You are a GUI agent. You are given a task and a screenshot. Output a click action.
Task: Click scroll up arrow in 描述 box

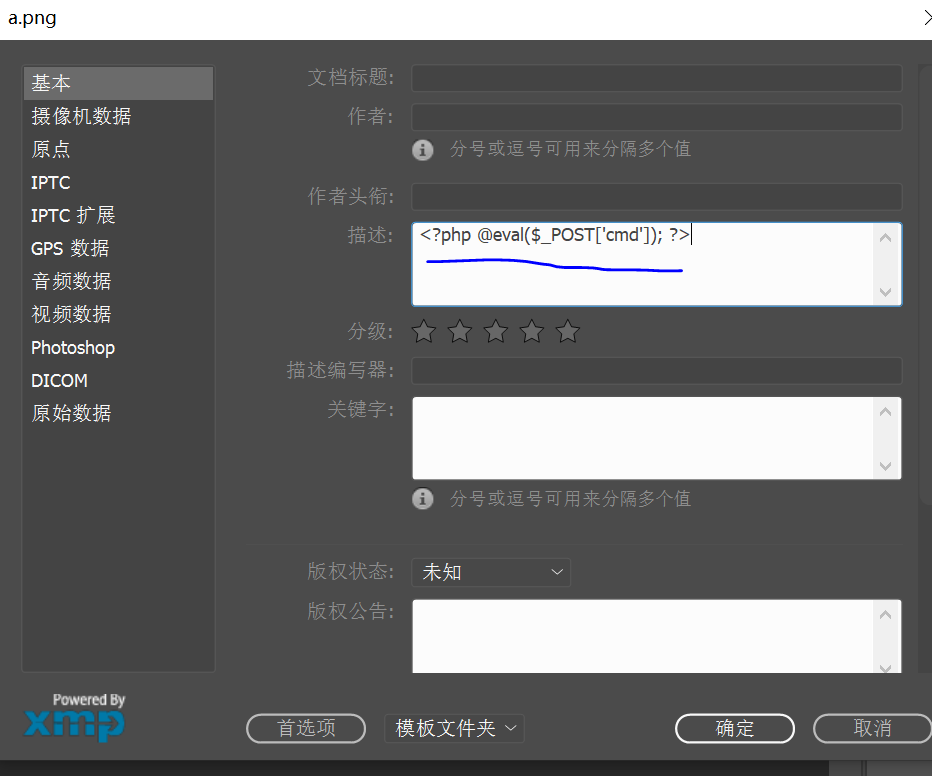click(886, 238)
